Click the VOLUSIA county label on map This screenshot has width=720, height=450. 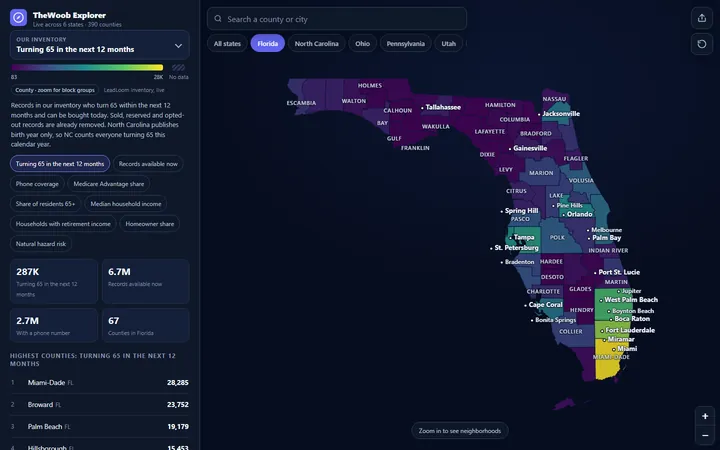point(581,180)
